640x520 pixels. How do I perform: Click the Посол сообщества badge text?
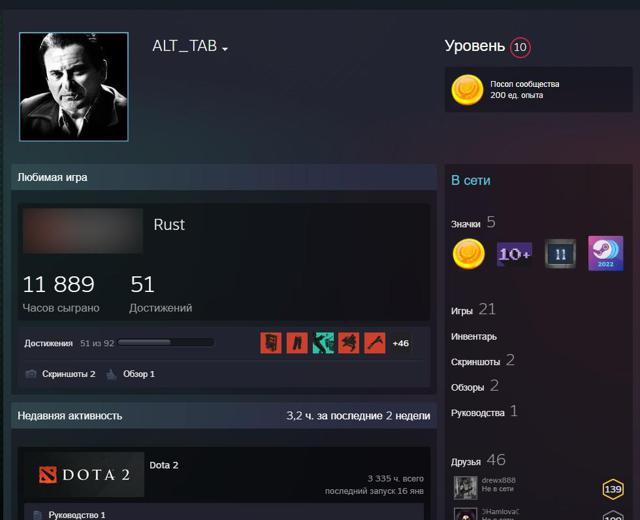[524, 84]
